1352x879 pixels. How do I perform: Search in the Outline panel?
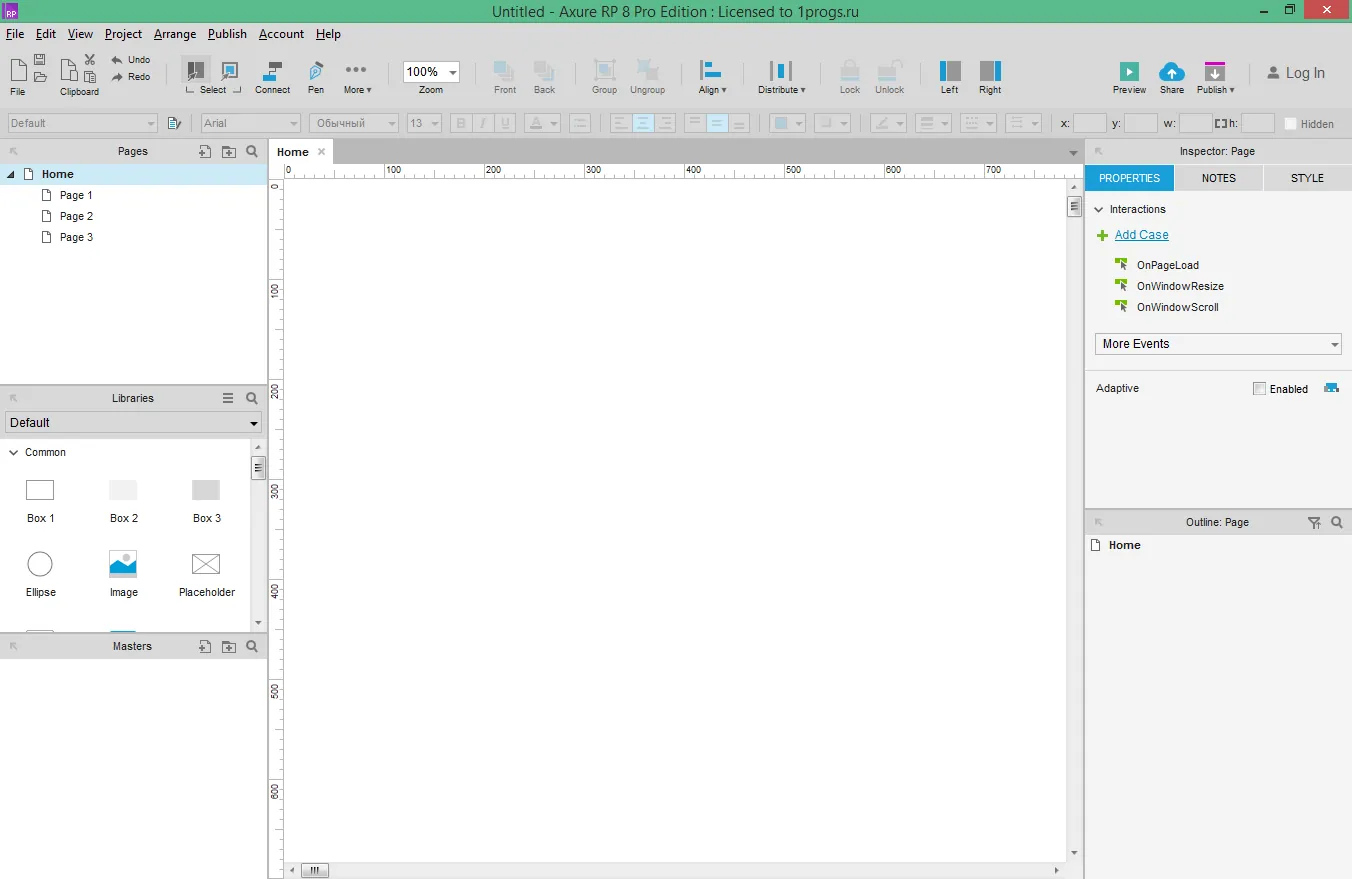coord(1337,522)
